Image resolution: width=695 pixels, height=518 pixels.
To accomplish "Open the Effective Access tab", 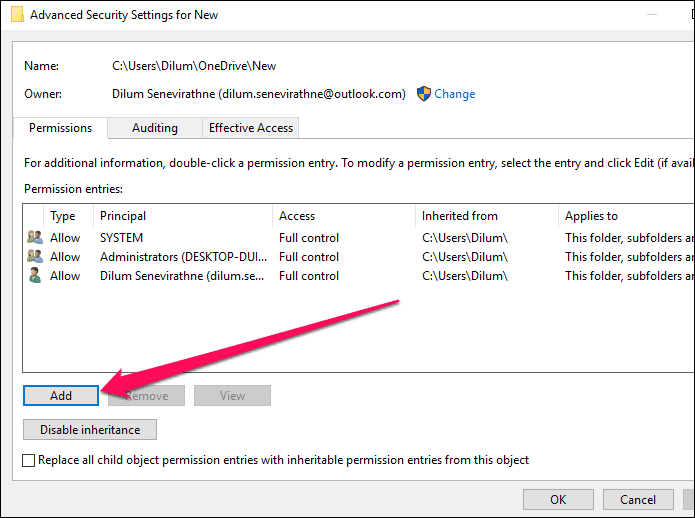I will click(x=250, y=128).
